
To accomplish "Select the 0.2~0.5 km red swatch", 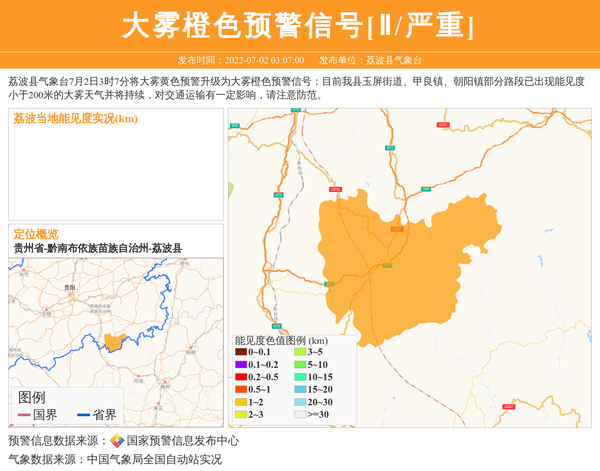I will 241,377.
